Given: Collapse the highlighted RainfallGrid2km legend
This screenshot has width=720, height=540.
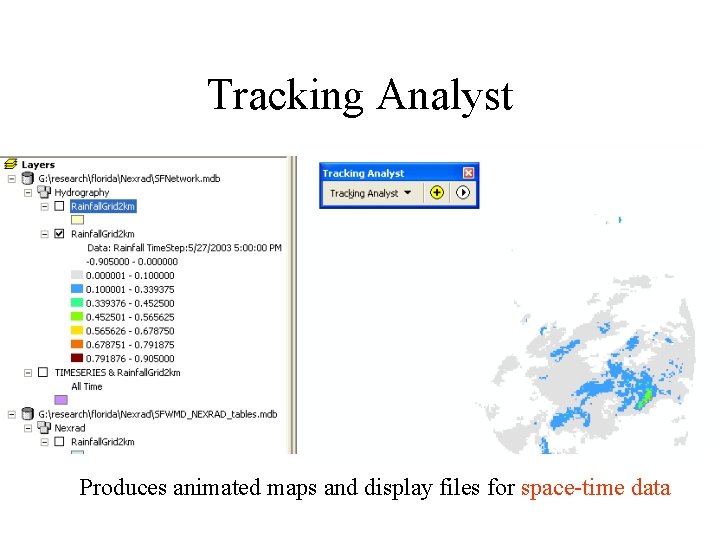Looking at the screenshot, I should coord(45,206).
